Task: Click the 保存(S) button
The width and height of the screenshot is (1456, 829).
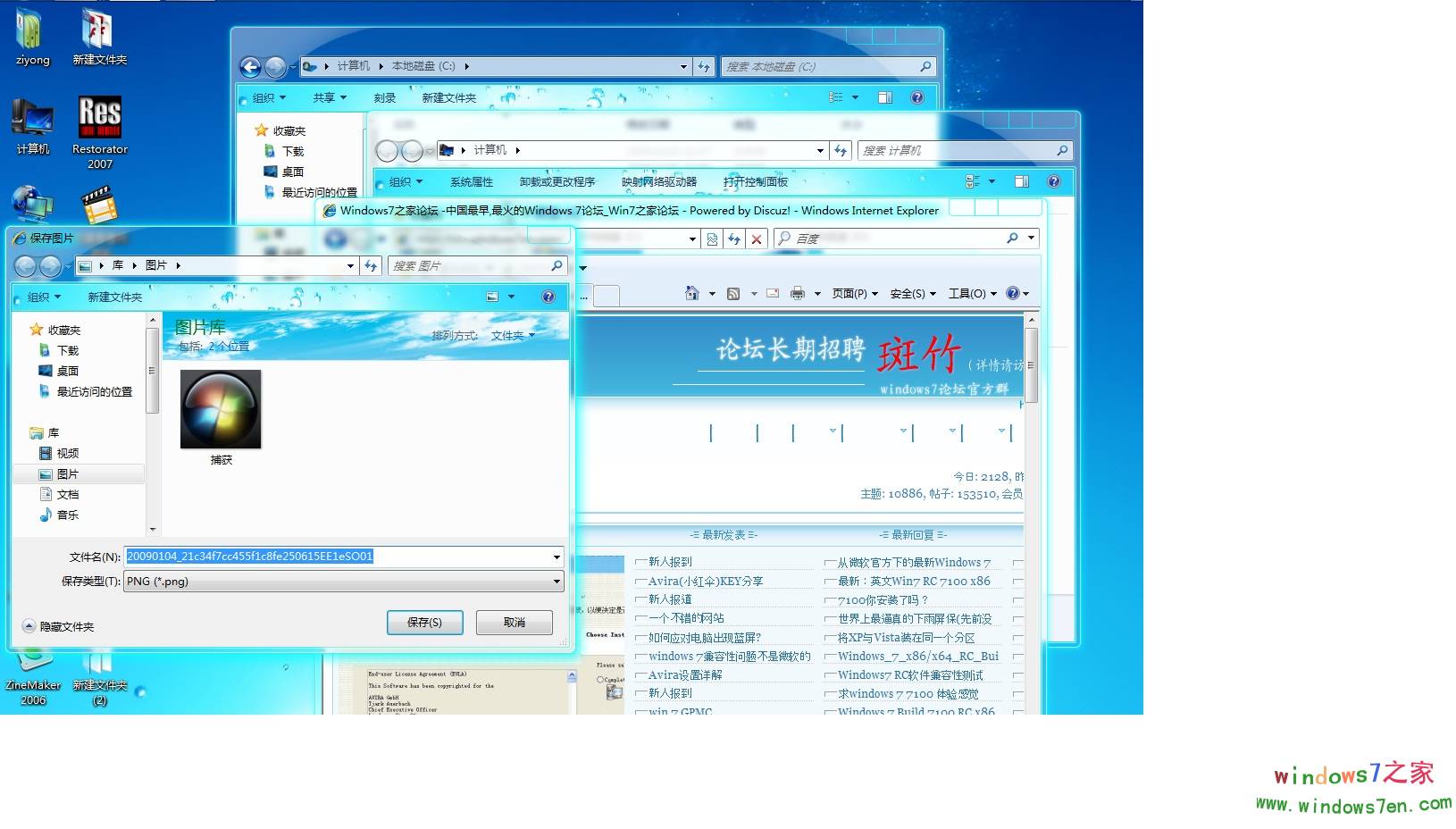Action: (x=425, y=622)
